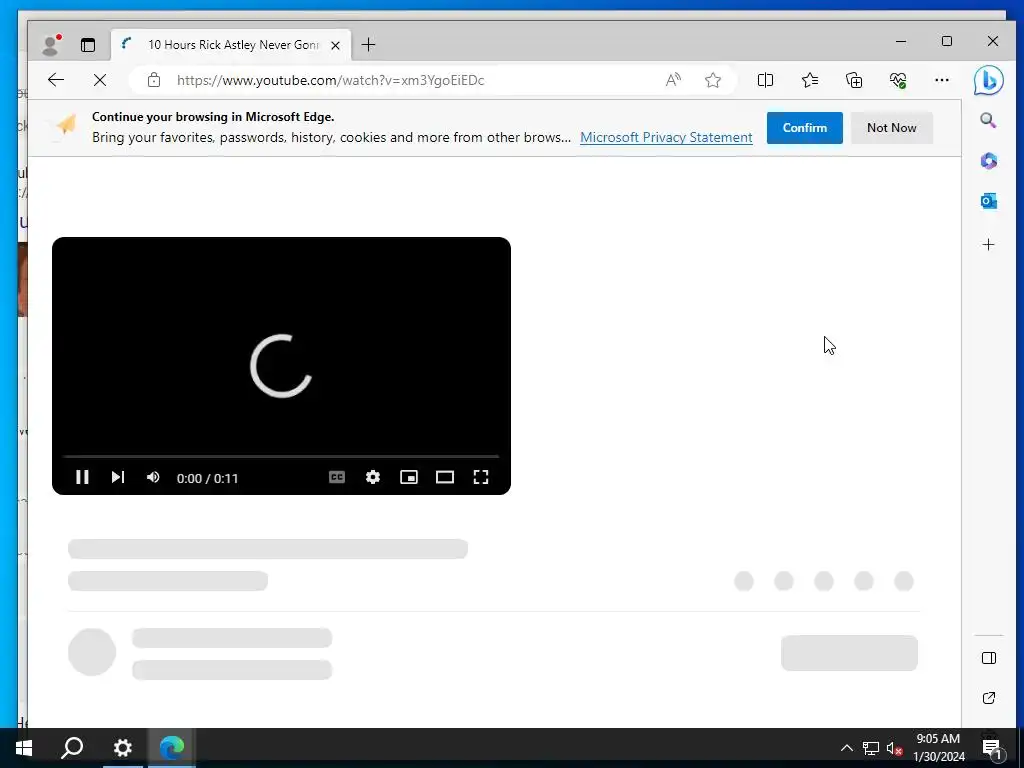
Task: Open Browser essentials heart icon
Action: click(x=898, y=80)
